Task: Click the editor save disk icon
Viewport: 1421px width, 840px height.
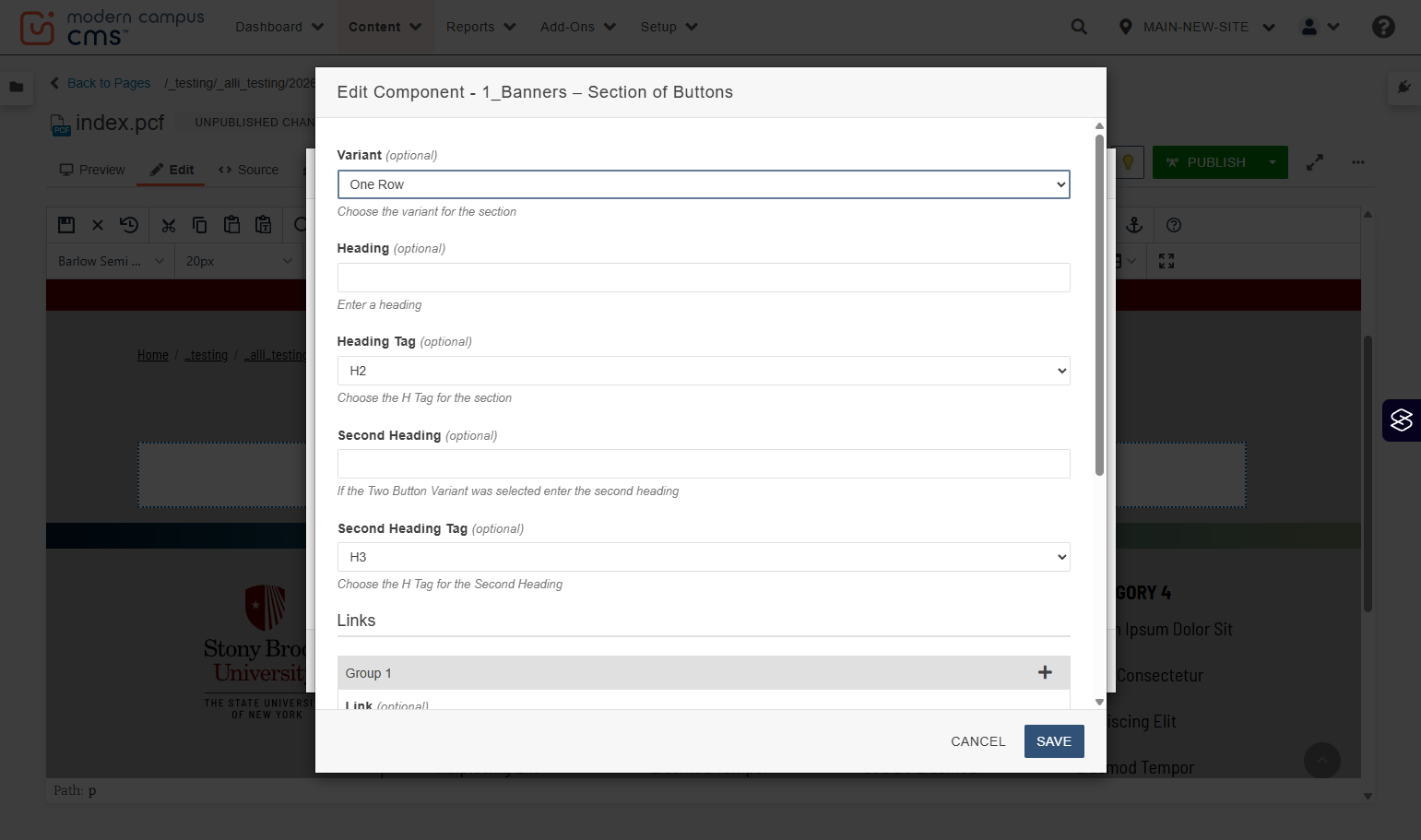Action: tap(66, 225)
